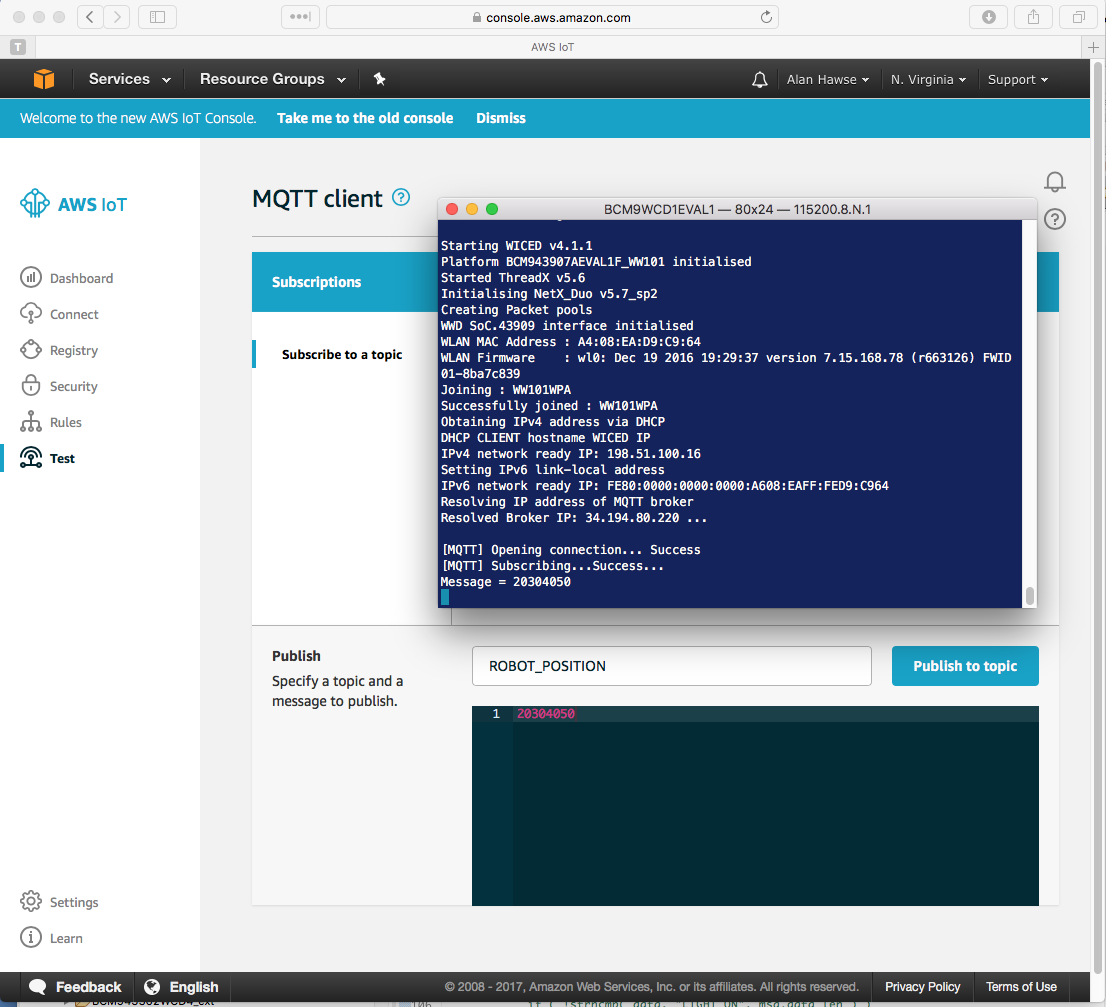1106x1007 pixels.
Task: Click the AWS IoT logo in sidebar
Action: coord(73,204)
